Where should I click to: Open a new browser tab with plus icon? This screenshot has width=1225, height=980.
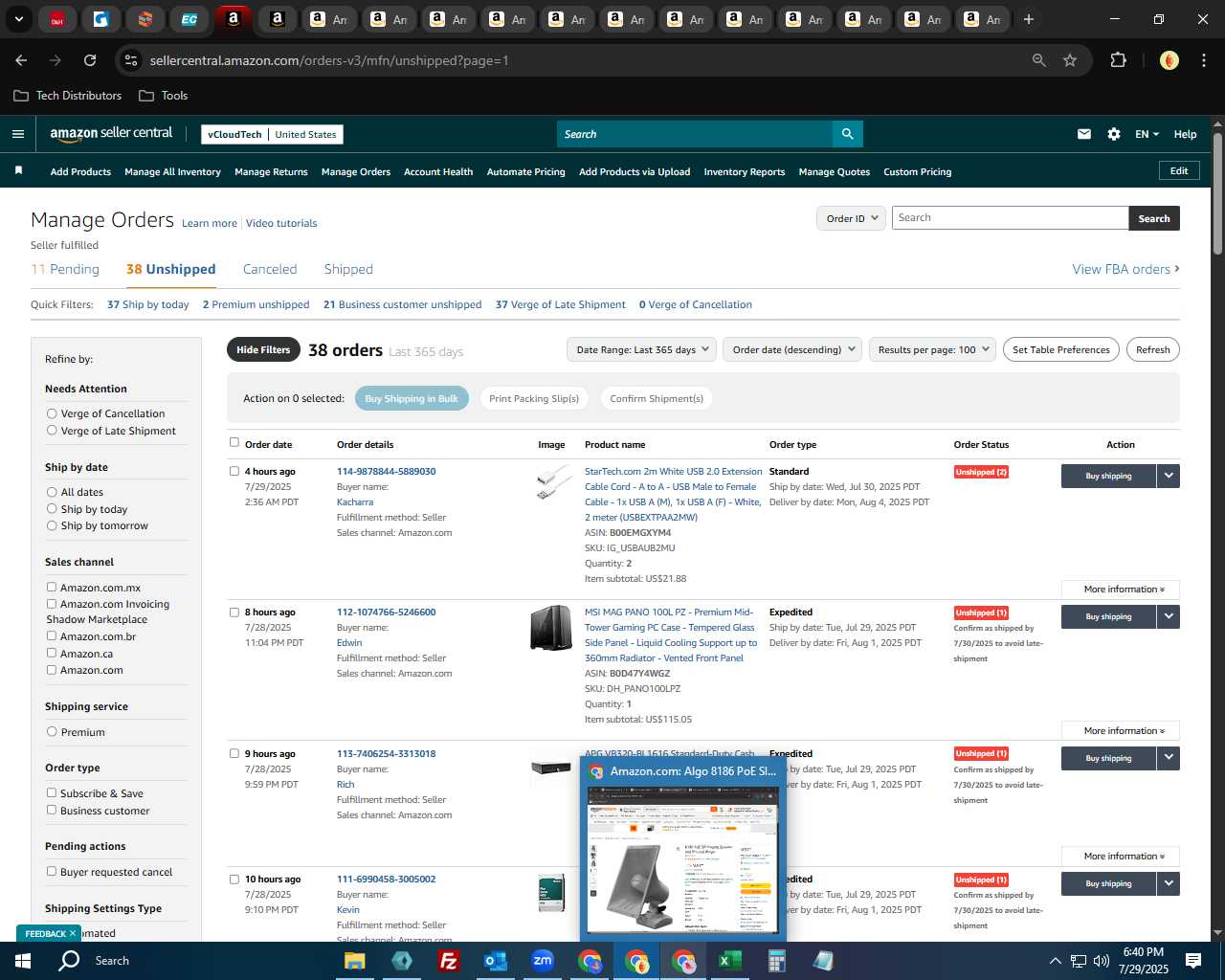point(1029,19)
